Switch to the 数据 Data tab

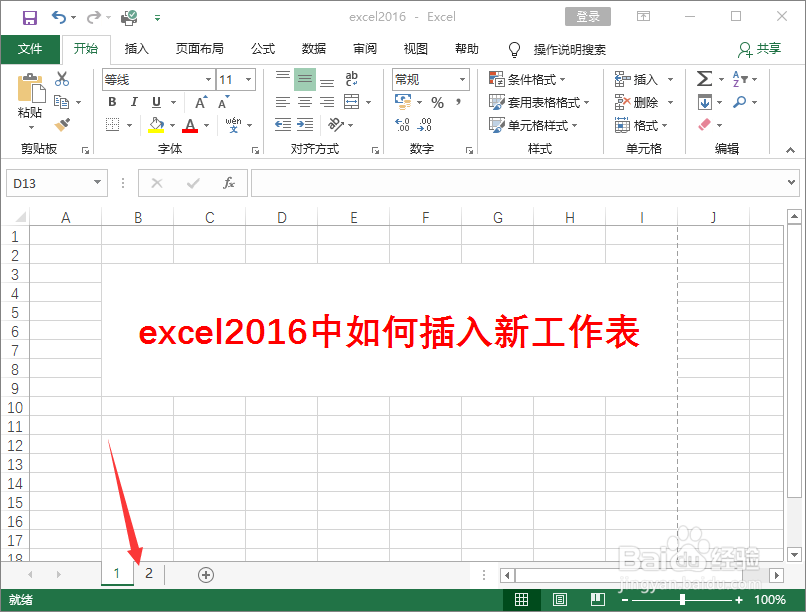(314, 49)
